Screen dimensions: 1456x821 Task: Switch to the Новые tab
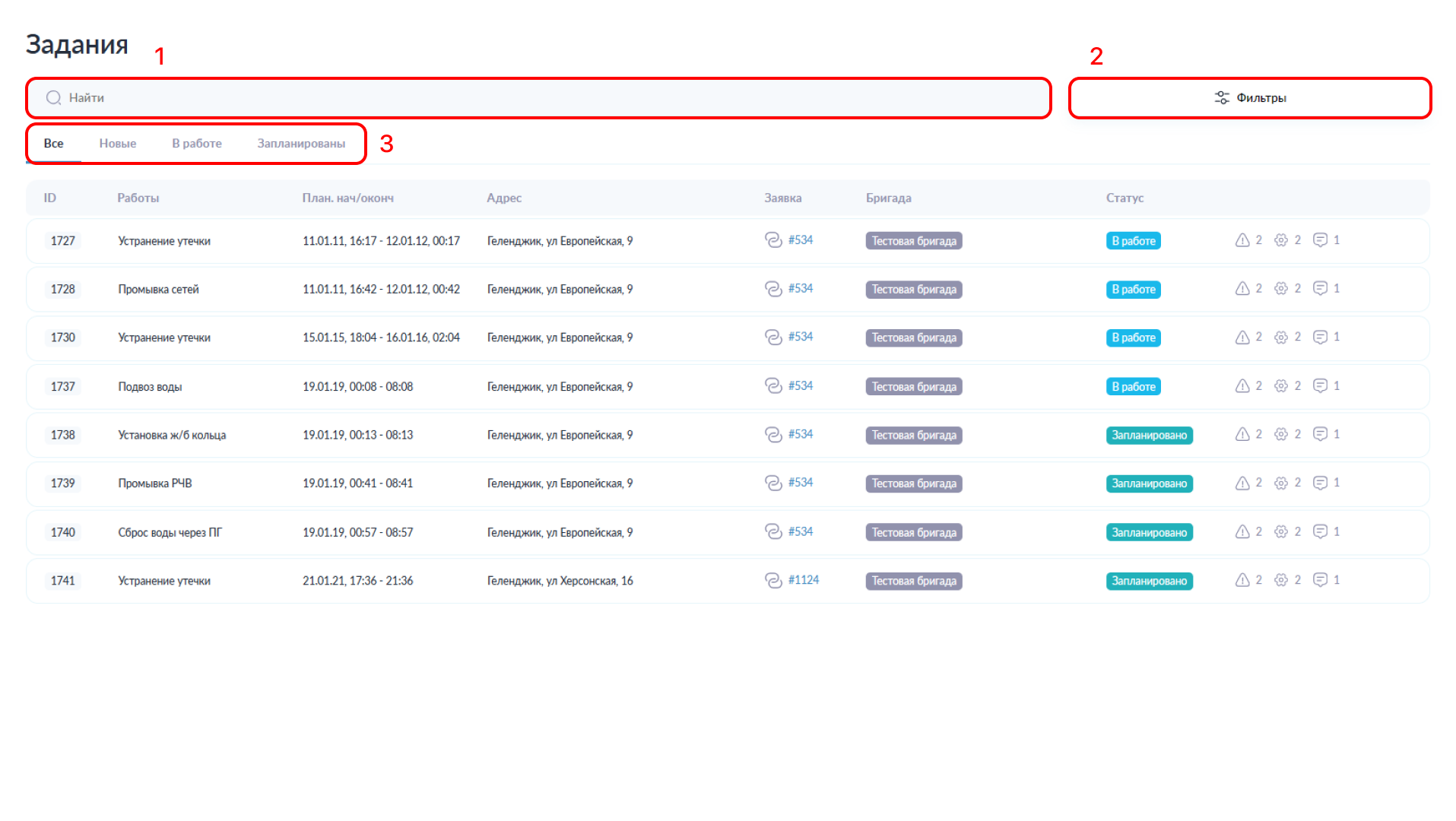(118, 144)
